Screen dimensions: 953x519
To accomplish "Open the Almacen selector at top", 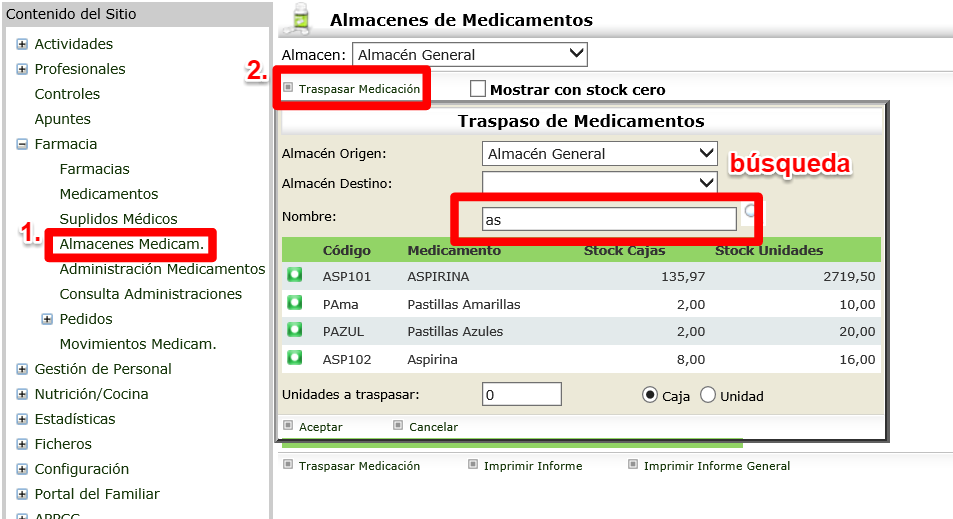I will pos(470,54).
